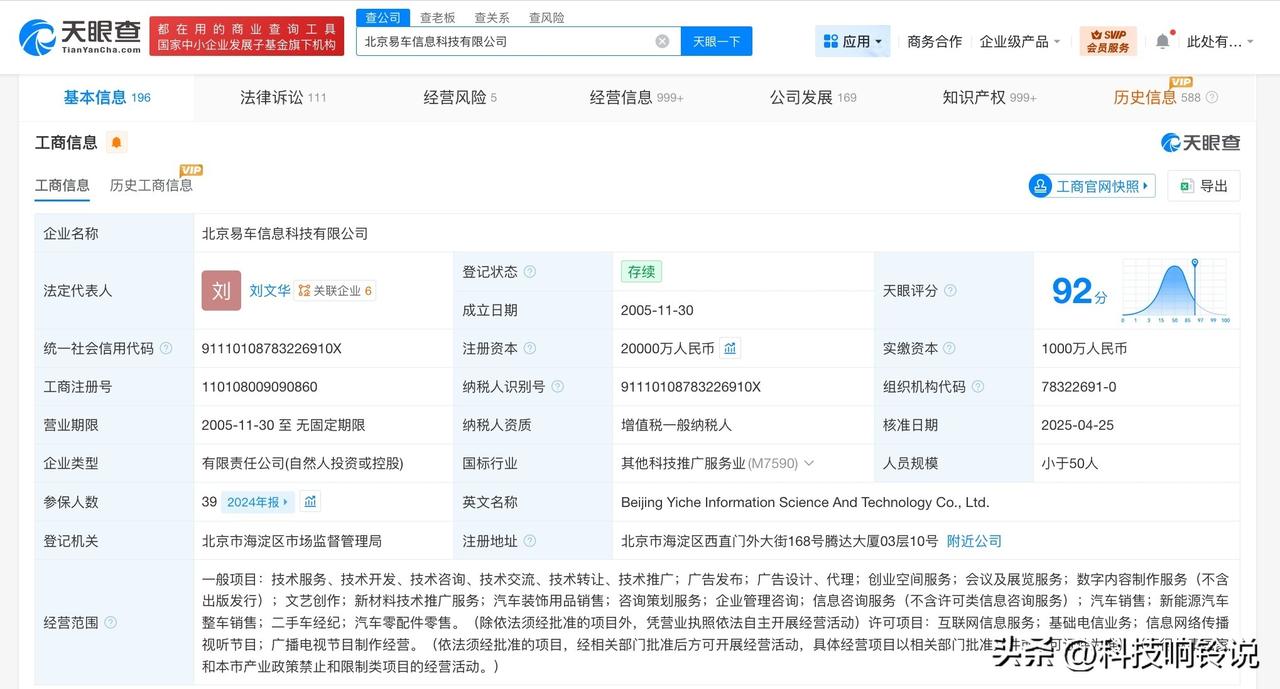Open 工商官网快照 dropdown button

[1092, 186]
